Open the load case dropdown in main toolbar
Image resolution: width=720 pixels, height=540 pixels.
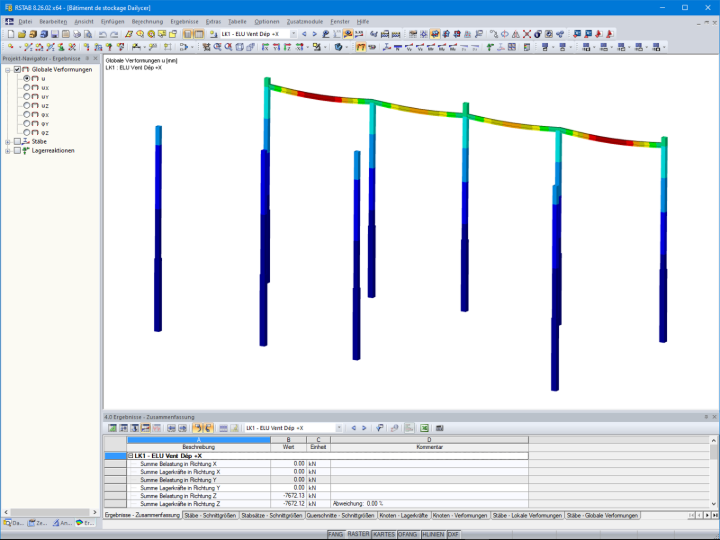tap(293, 34)
